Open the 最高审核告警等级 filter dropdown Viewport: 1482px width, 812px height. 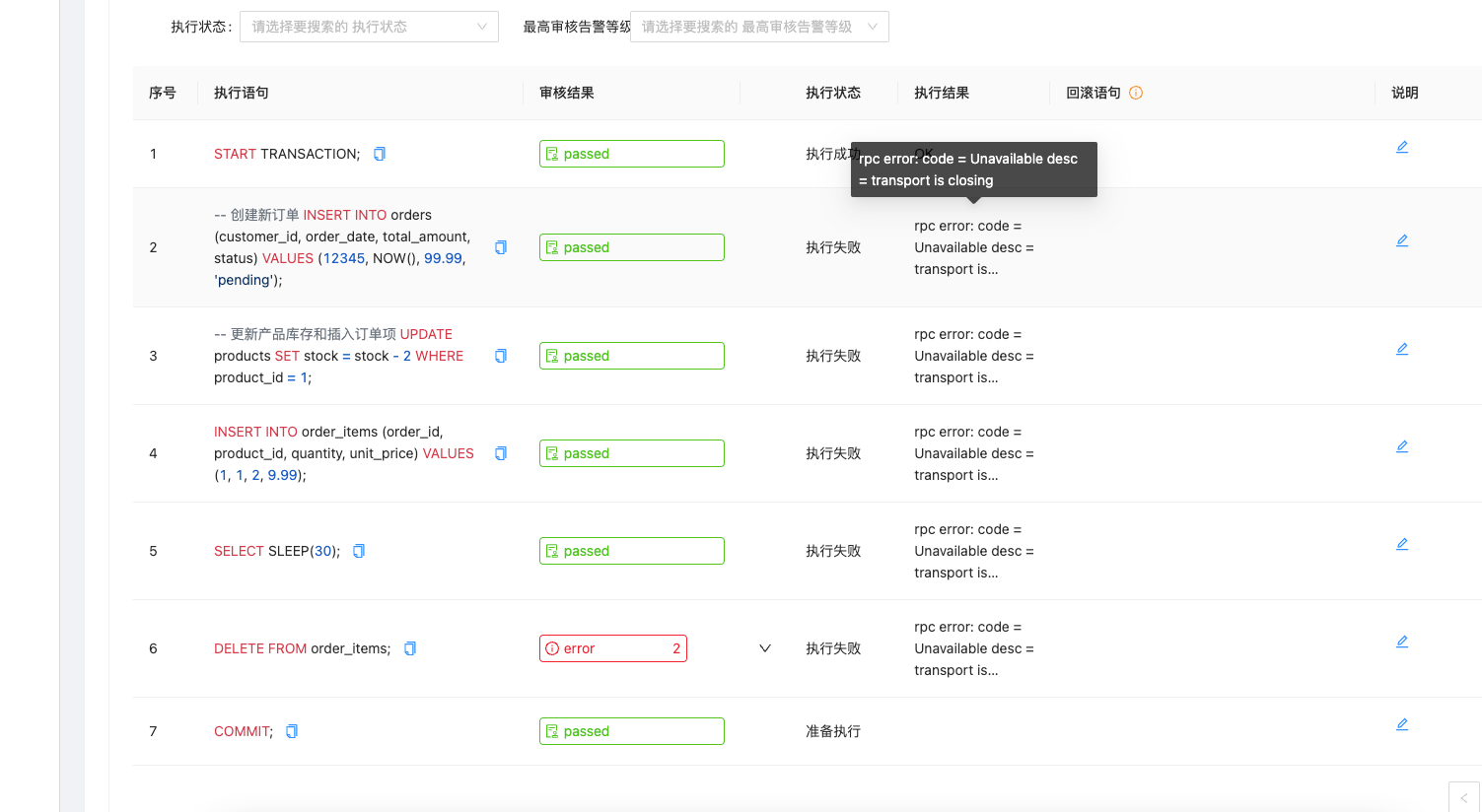[759, 27]
